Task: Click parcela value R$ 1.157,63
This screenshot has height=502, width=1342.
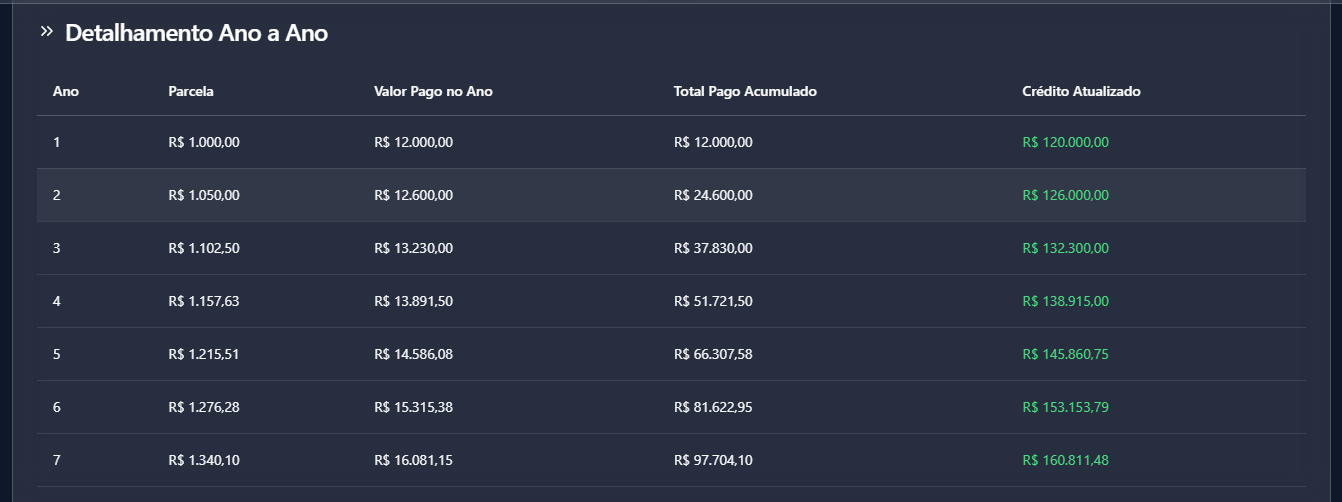Action: [x=204, y=301]
